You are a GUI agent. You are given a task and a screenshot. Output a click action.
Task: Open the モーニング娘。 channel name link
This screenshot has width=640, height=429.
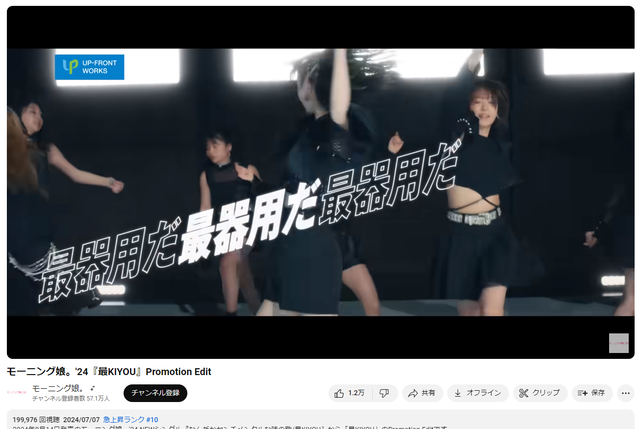click(x=58, y=388)
